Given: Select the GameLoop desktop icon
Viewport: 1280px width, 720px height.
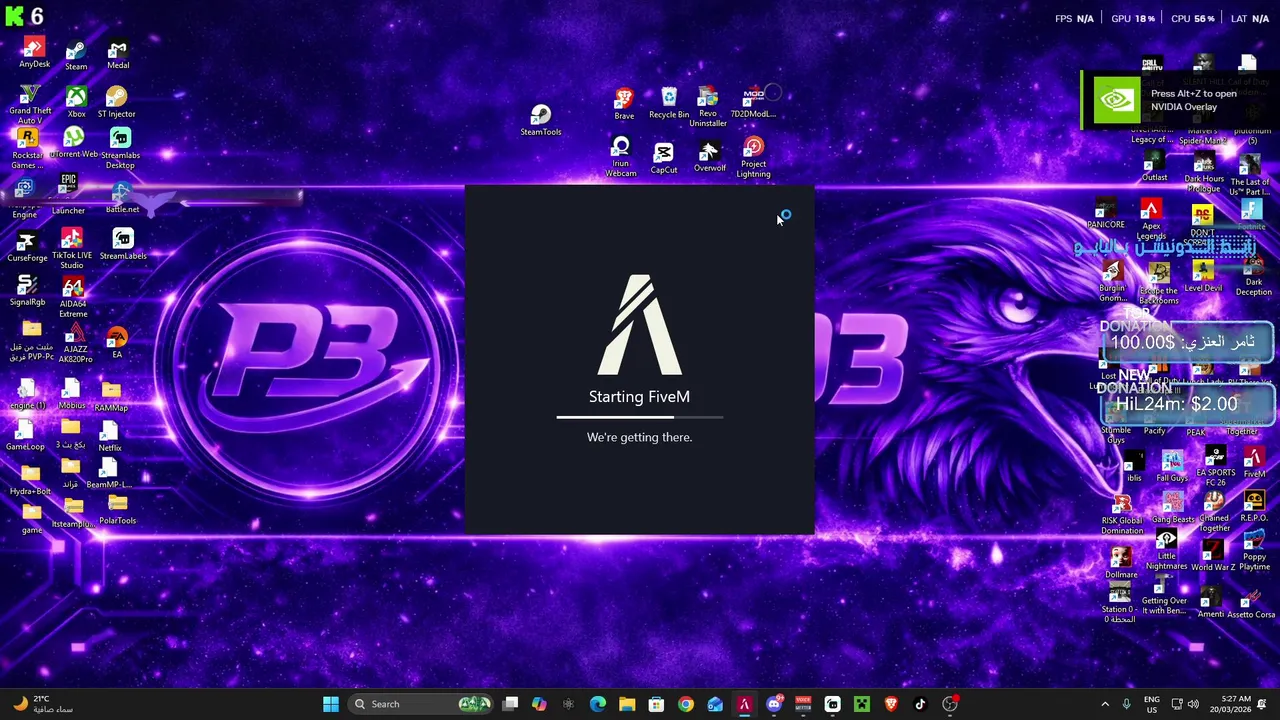Looking at the screenshot, I should pos(25,435).
